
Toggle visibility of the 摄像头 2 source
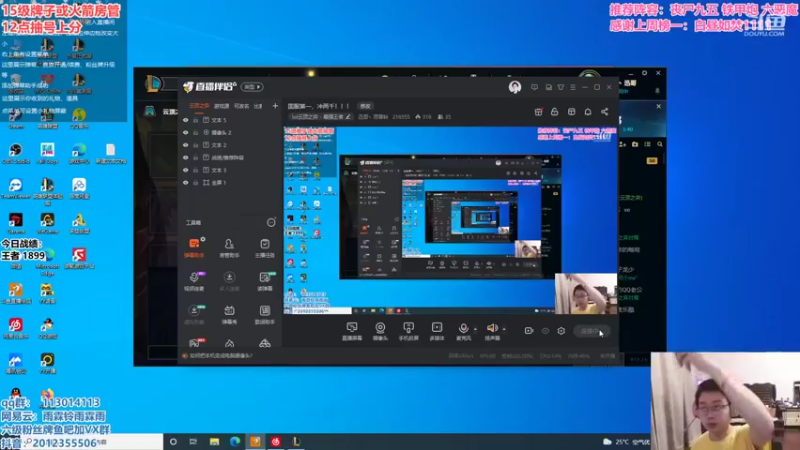186,133
